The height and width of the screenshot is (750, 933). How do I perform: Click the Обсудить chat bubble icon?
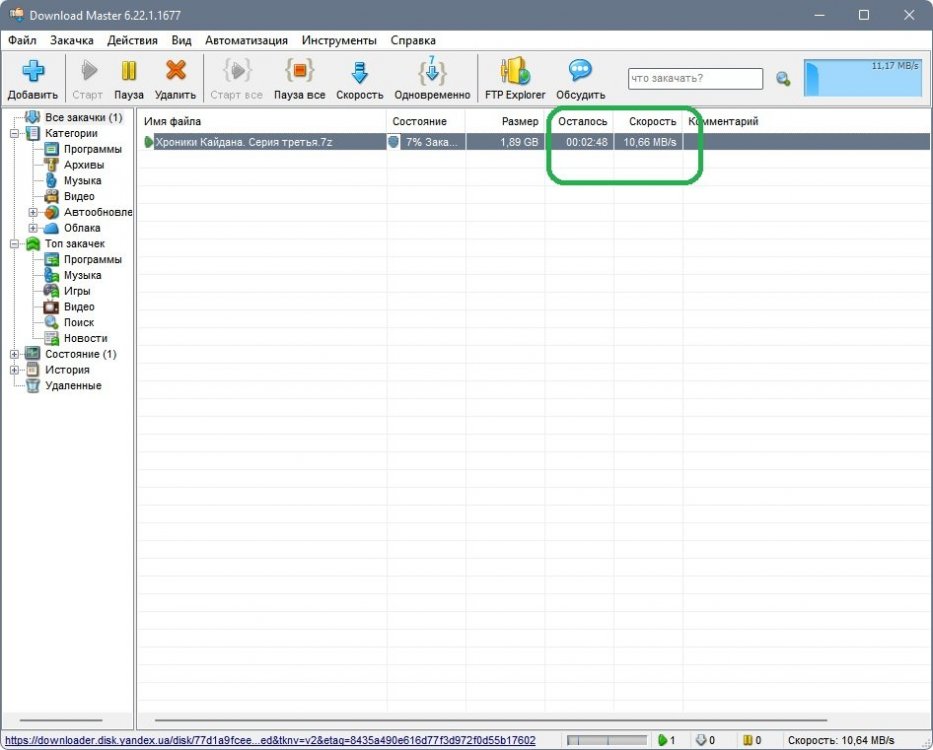[x=580, y=72]
